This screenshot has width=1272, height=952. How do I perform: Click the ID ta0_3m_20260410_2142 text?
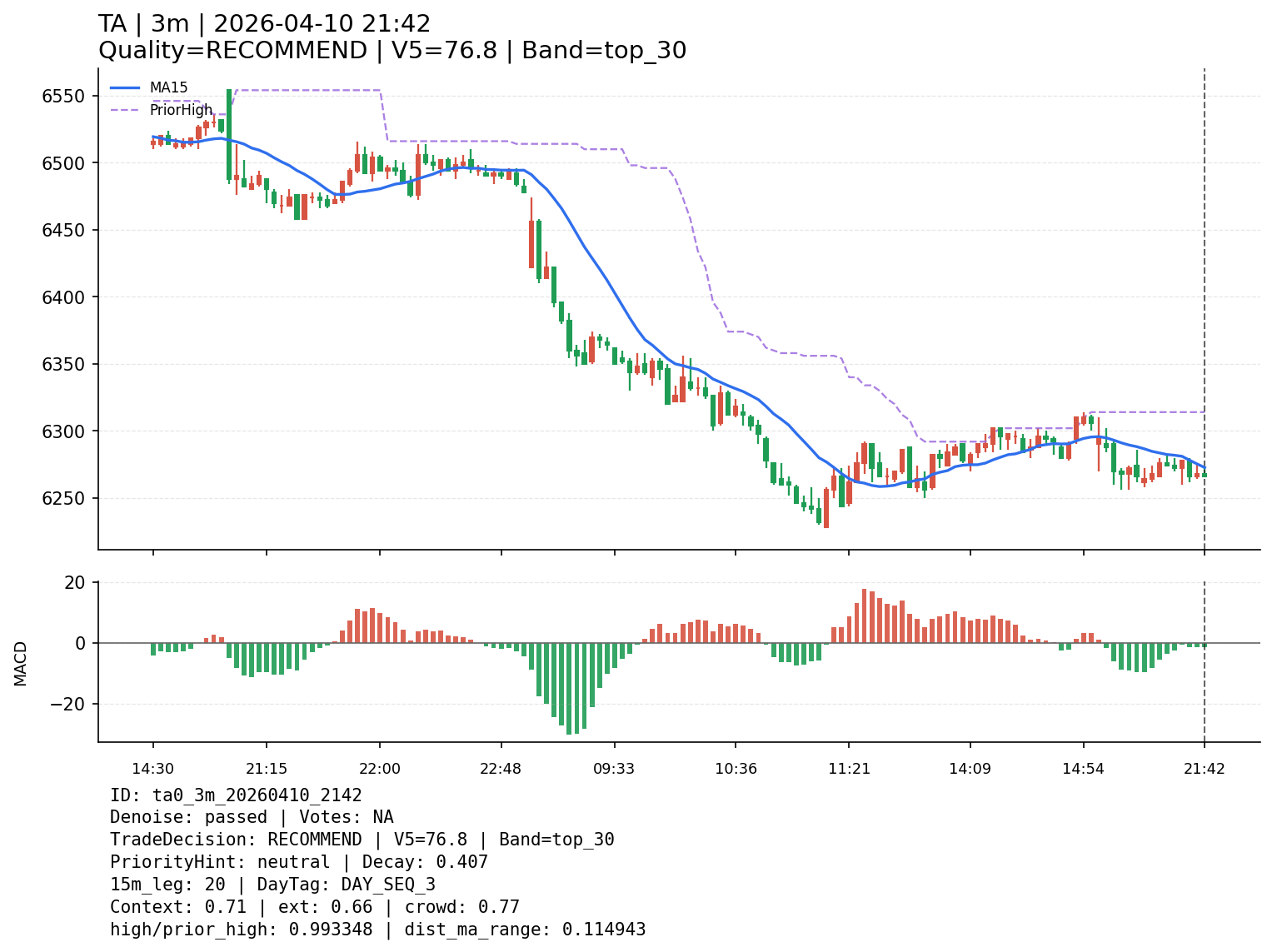[236, 795]
